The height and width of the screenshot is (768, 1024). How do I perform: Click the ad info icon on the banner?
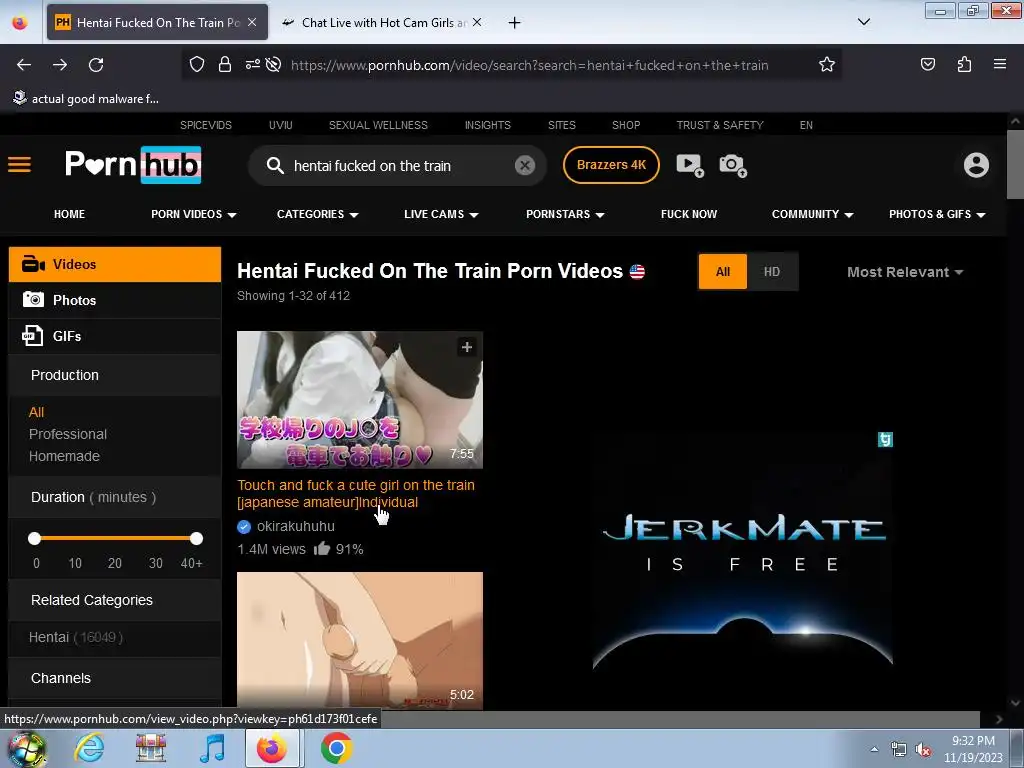(885, 440)
